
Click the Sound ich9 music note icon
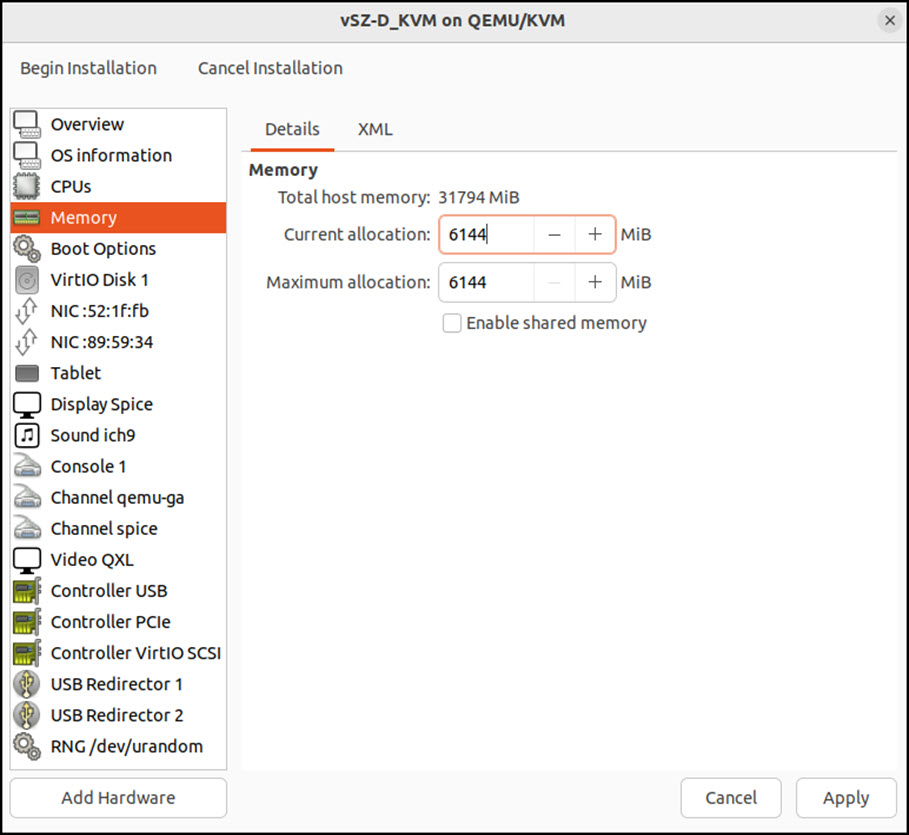[27, 435]
